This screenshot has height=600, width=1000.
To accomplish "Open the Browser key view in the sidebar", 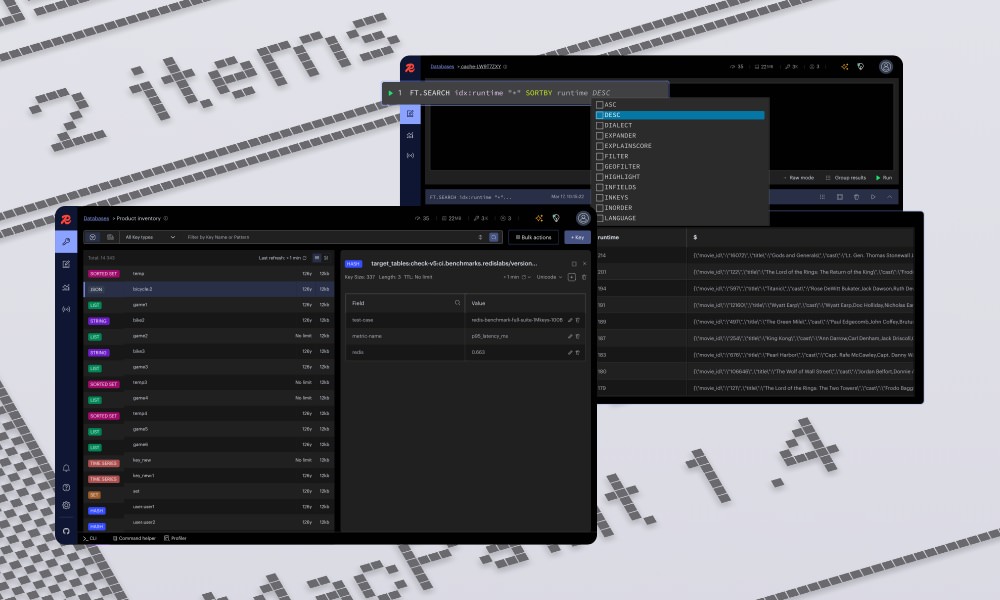I will coord(66,240).
